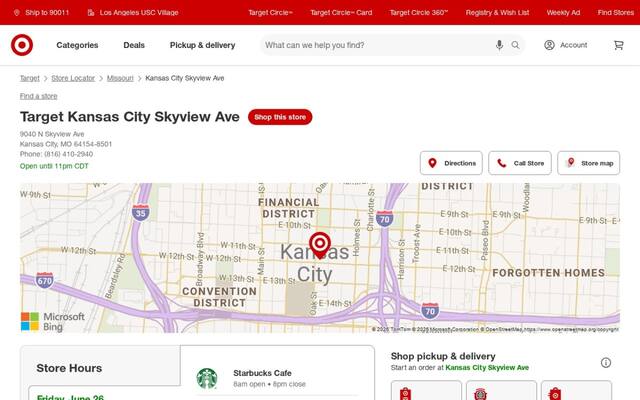Open Find Stores in top bar
This screenshot has height=400, width=640.
click(x=616, y=13)
